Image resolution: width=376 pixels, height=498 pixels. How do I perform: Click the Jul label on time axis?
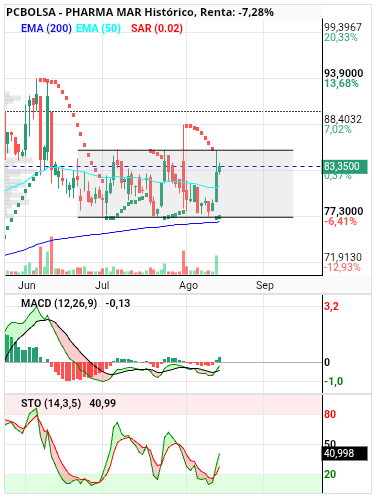pos(102,285)
